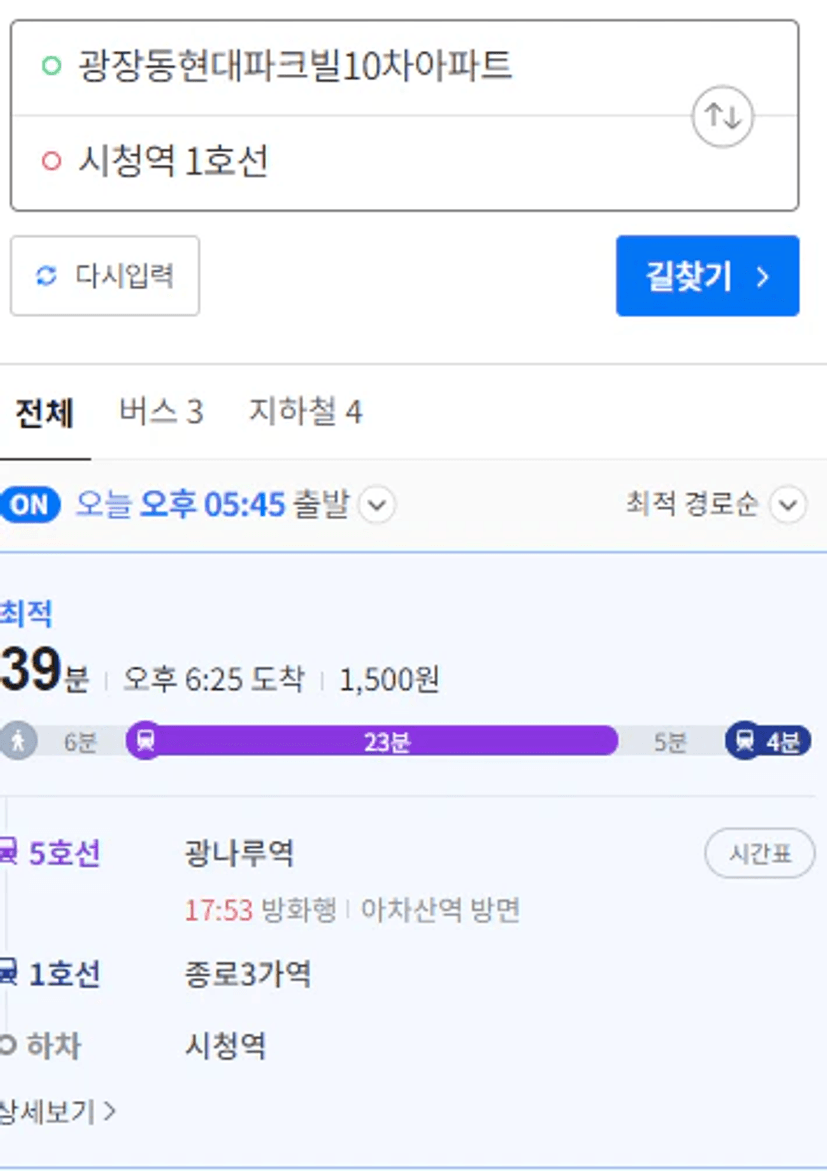Click the 길찾기 search button

707,276
